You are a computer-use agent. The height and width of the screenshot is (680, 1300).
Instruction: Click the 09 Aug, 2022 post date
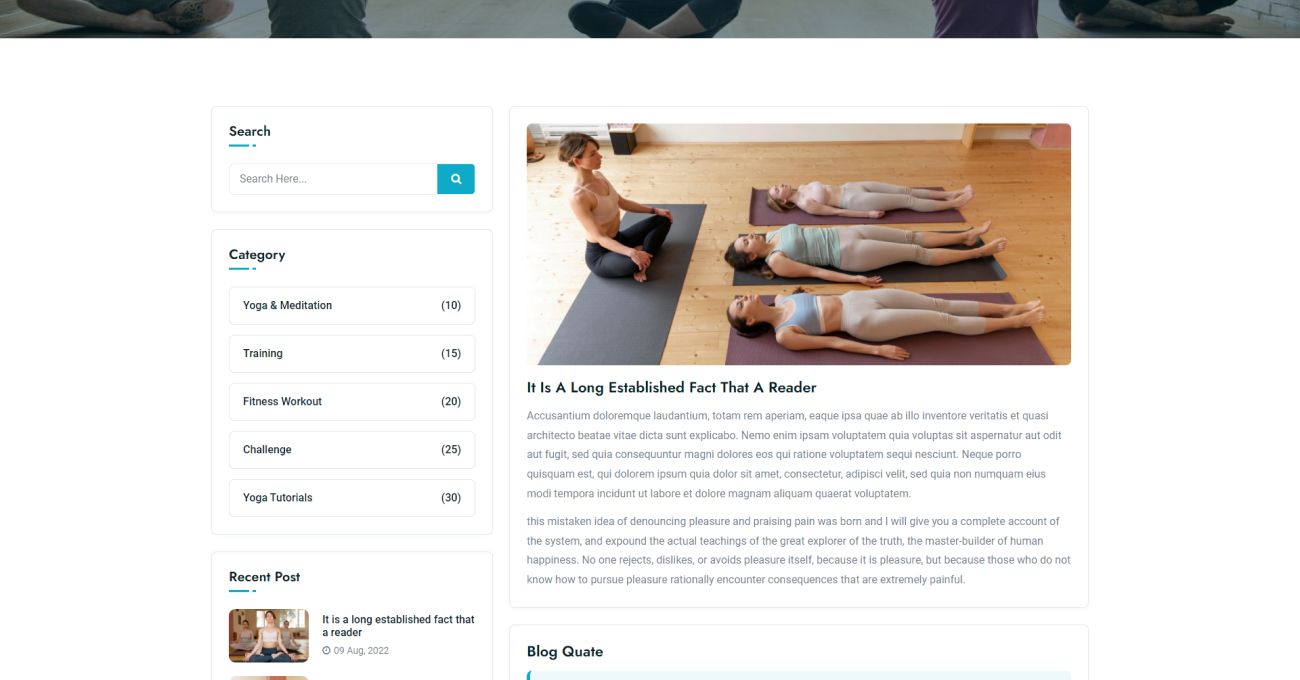[361, 651]
